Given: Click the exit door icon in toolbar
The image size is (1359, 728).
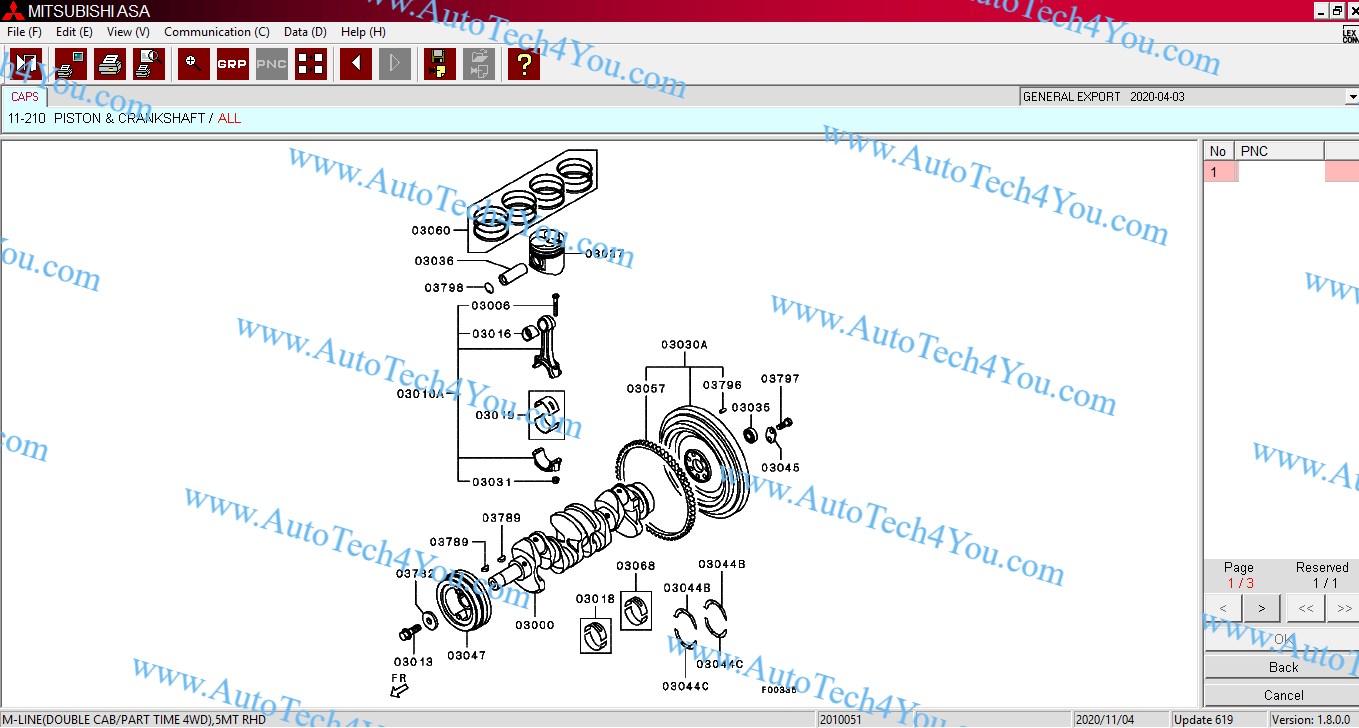Looking at the screenshot, I should [26, 64].
